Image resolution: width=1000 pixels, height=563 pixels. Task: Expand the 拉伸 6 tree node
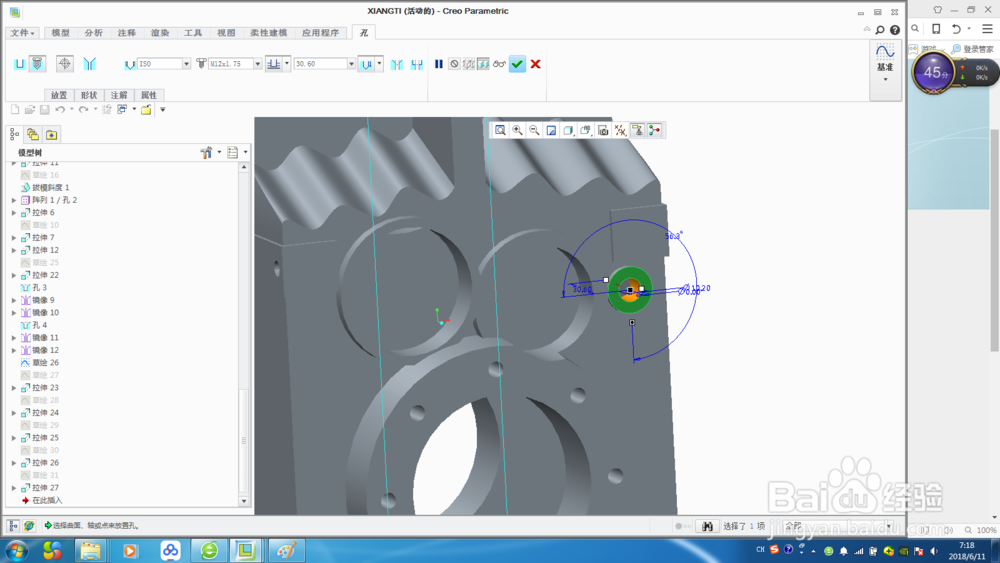tap(14, 212)
